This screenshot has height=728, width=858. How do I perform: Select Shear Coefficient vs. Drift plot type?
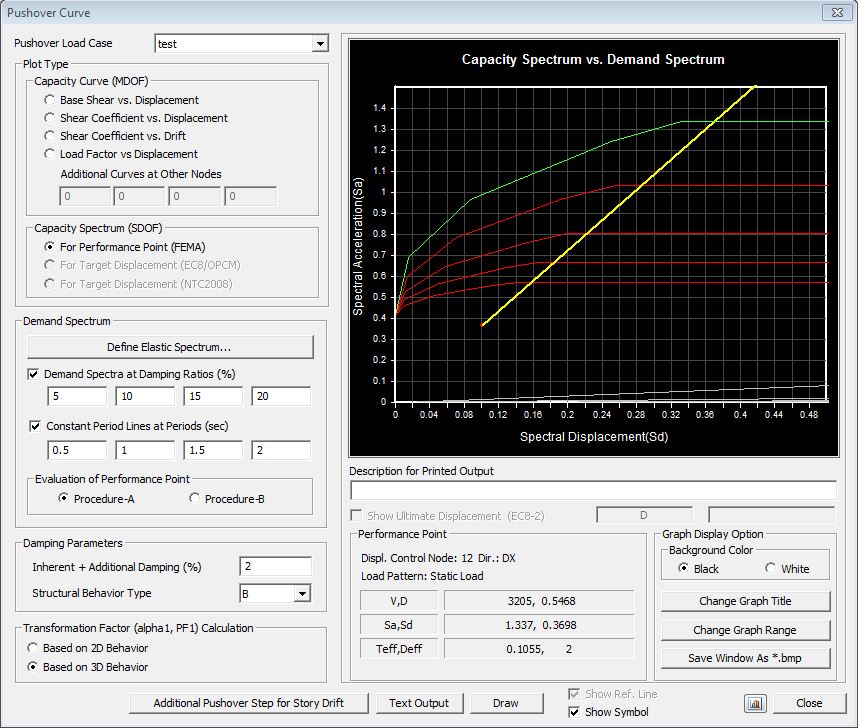click(x=50, y=136)
